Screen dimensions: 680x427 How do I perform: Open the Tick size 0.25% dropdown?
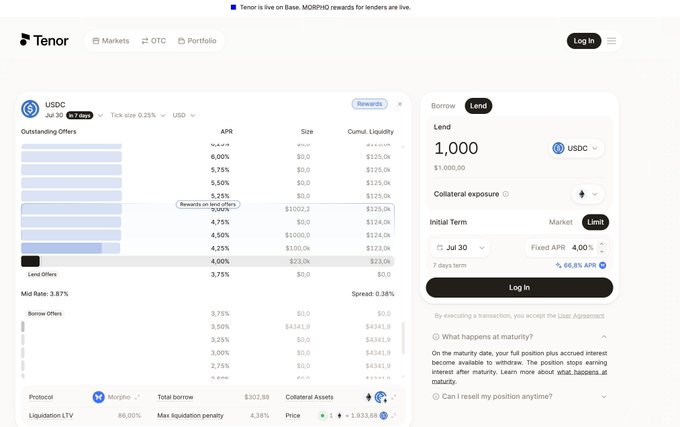138,115
